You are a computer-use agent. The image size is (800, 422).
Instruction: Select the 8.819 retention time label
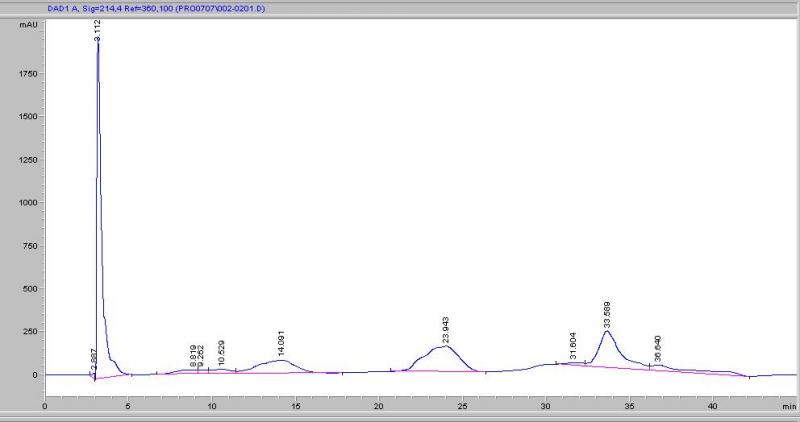coord(193,356)
